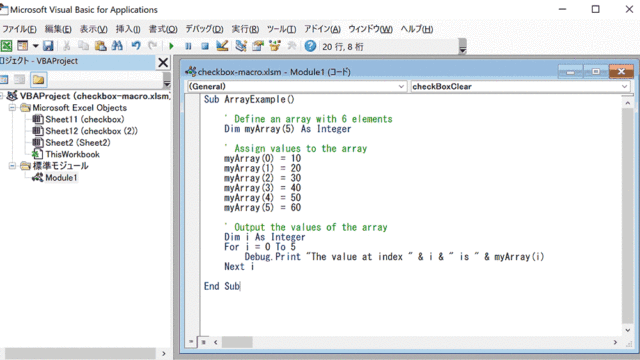Viewport: 640px width, 360px height.
Task: Click project pane horizontal scrollbar right arrow
Action: (x=164, y=353)
